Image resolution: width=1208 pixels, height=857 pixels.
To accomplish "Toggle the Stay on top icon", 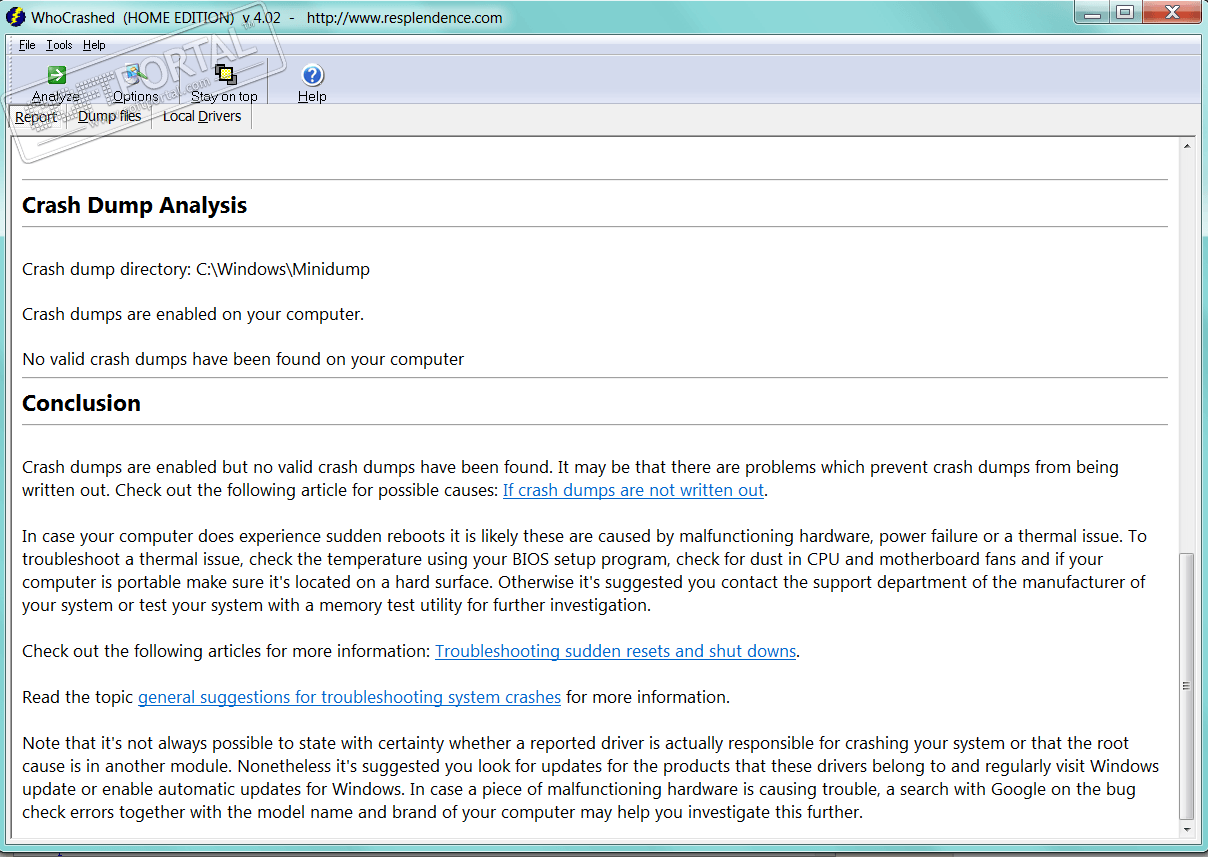I will [224, 75].
